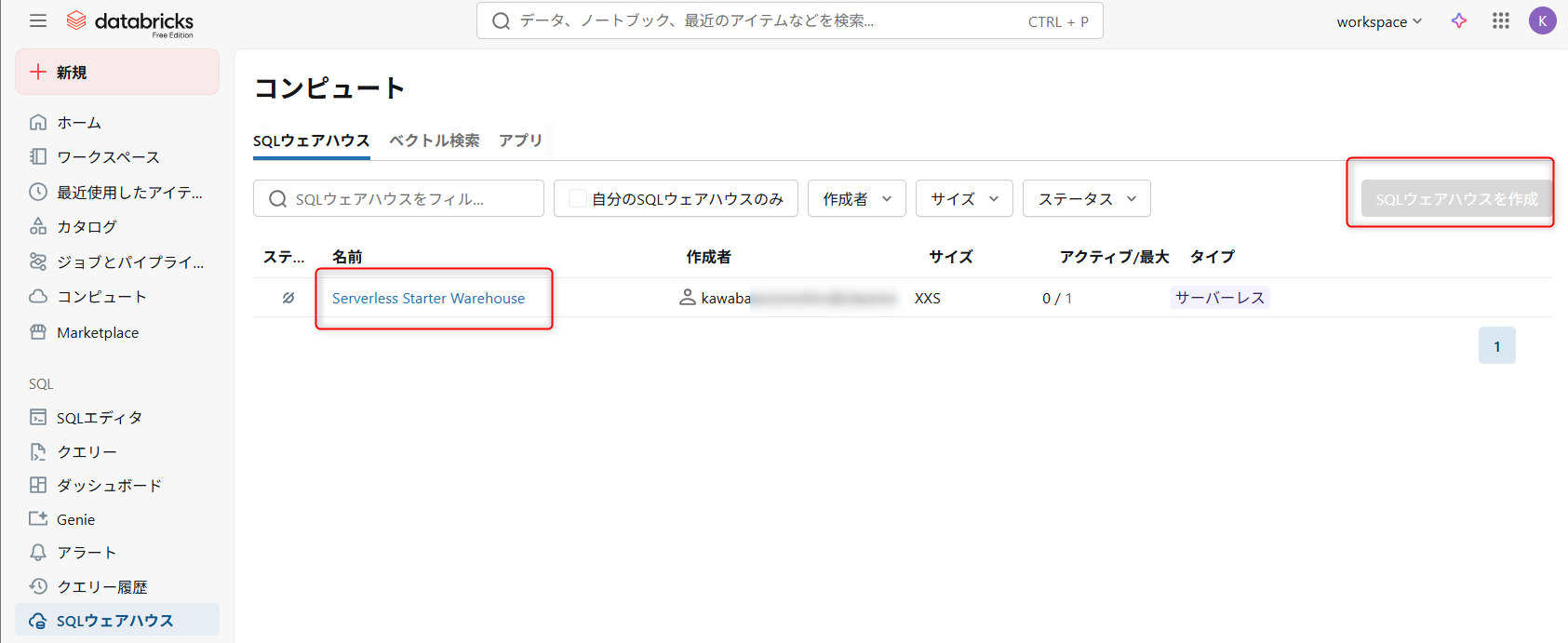Click the Jobs and Pipelines icon
The width and height of the screenshot is (1568, 643).
coord(38,261)
